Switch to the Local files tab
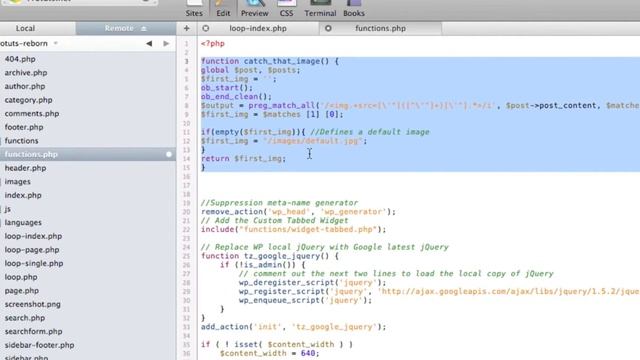The width and height of the screenshot is (640, 360). 25,28
